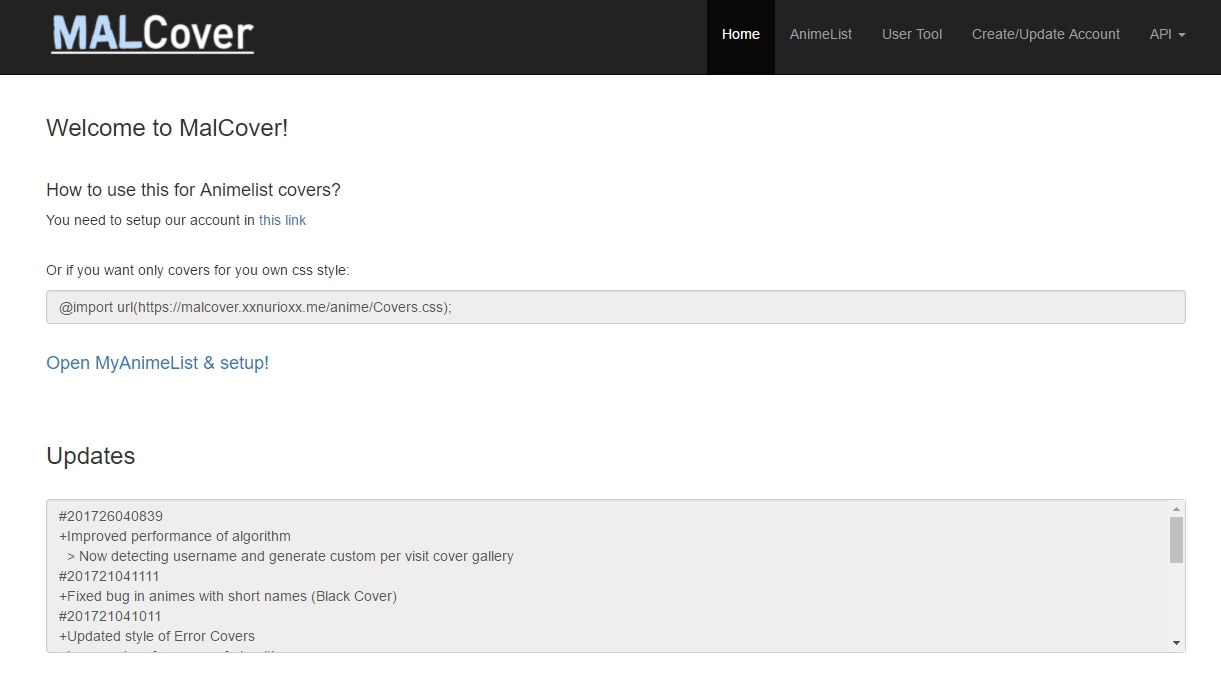Click the @import url CSS code field

615,307
